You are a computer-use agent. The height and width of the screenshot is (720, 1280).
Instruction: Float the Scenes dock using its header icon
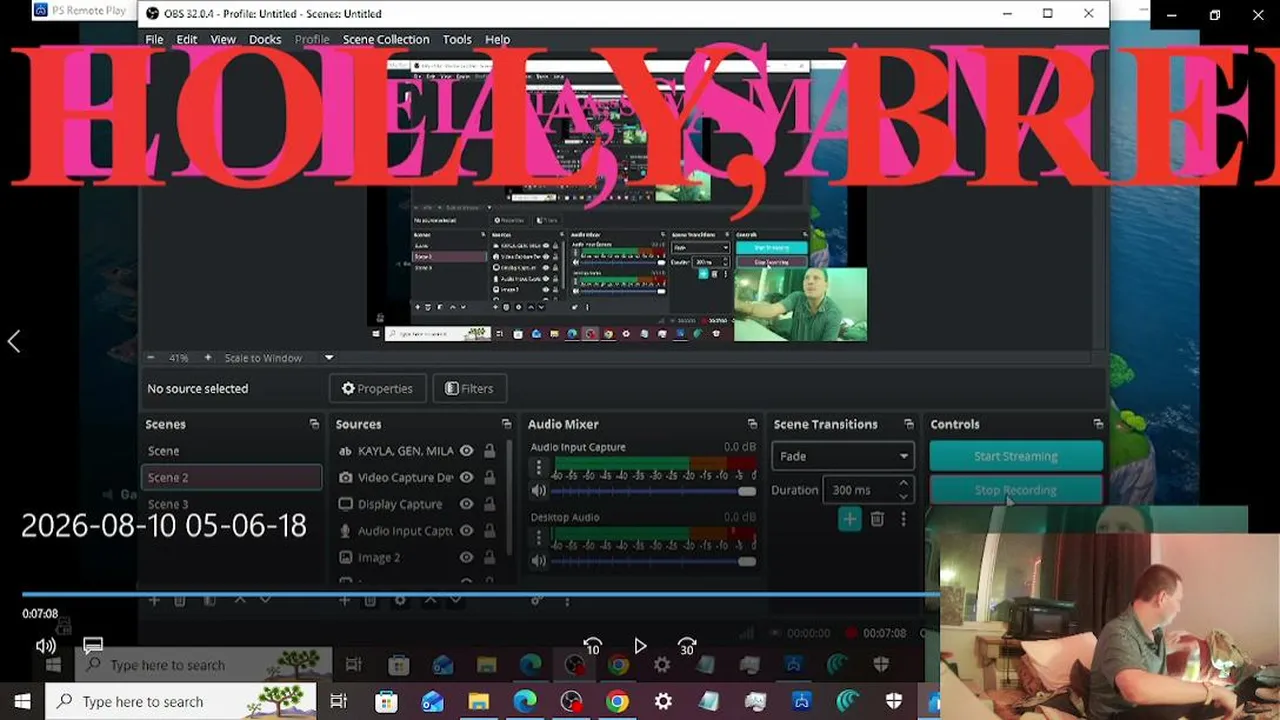point(314,424)
